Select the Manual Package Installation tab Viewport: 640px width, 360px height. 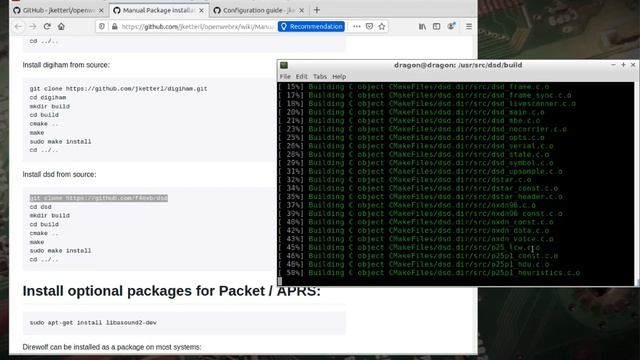pyautogui.click(x=159, y=10)
